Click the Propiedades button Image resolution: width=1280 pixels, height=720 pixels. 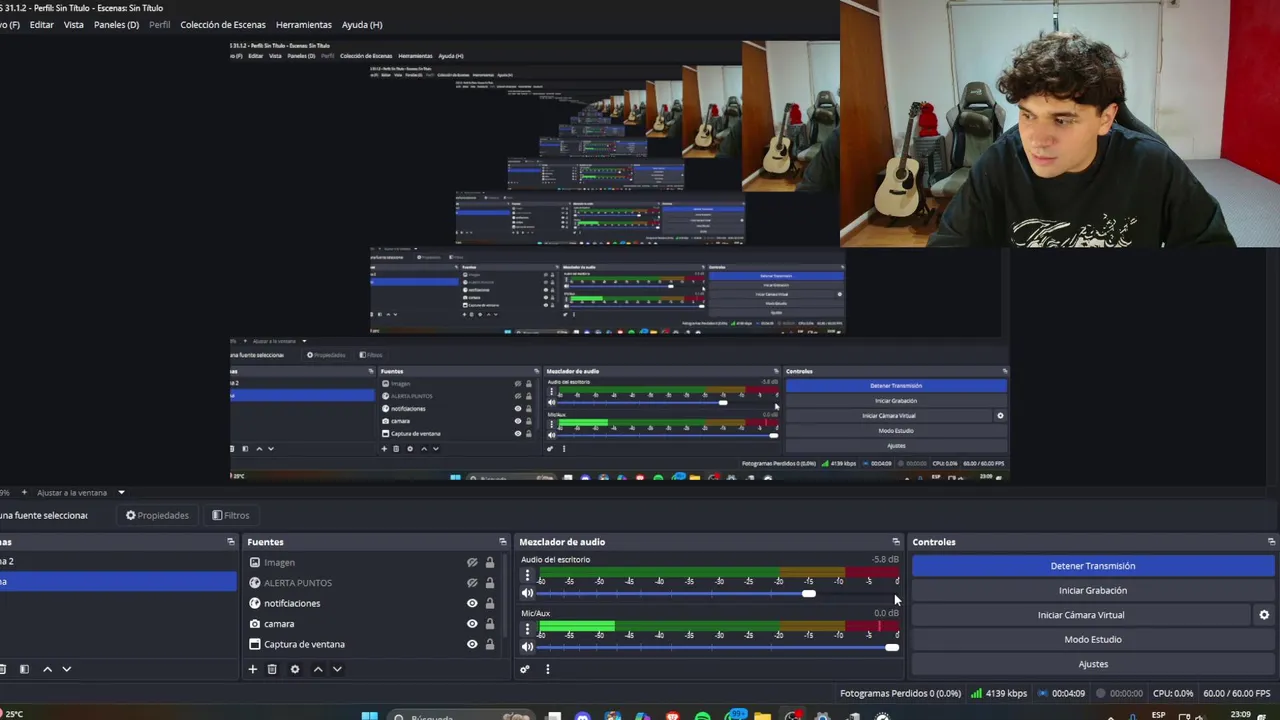point(157,515)
